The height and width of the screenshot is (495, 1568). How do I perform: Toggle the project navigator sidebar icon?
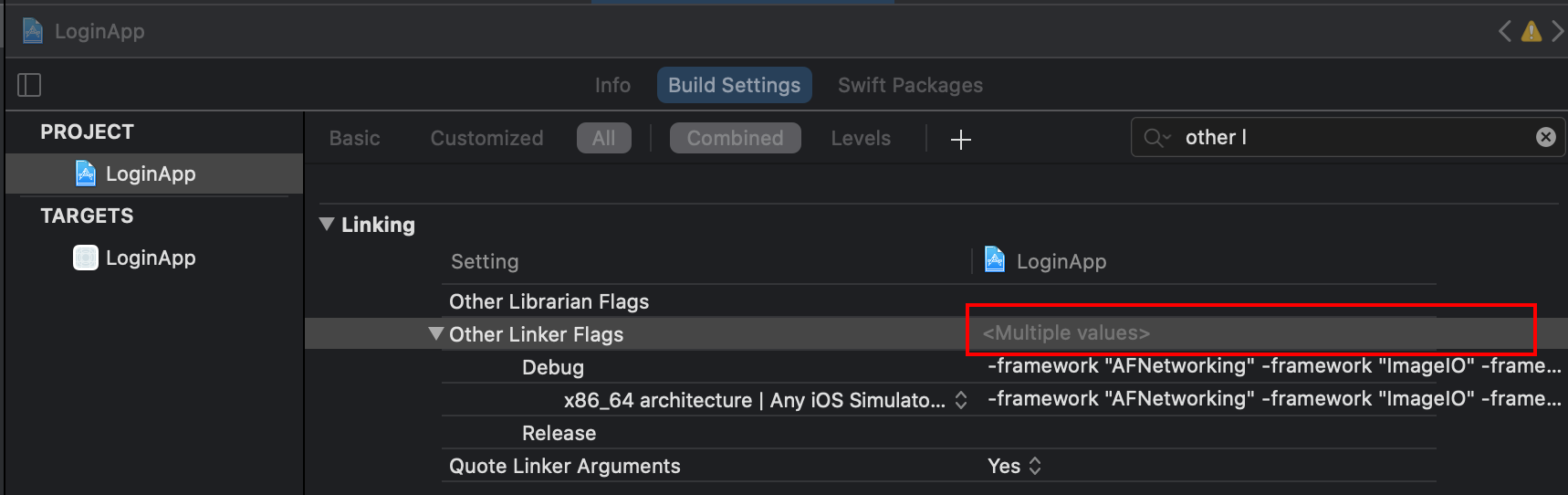tap(29, 85)
